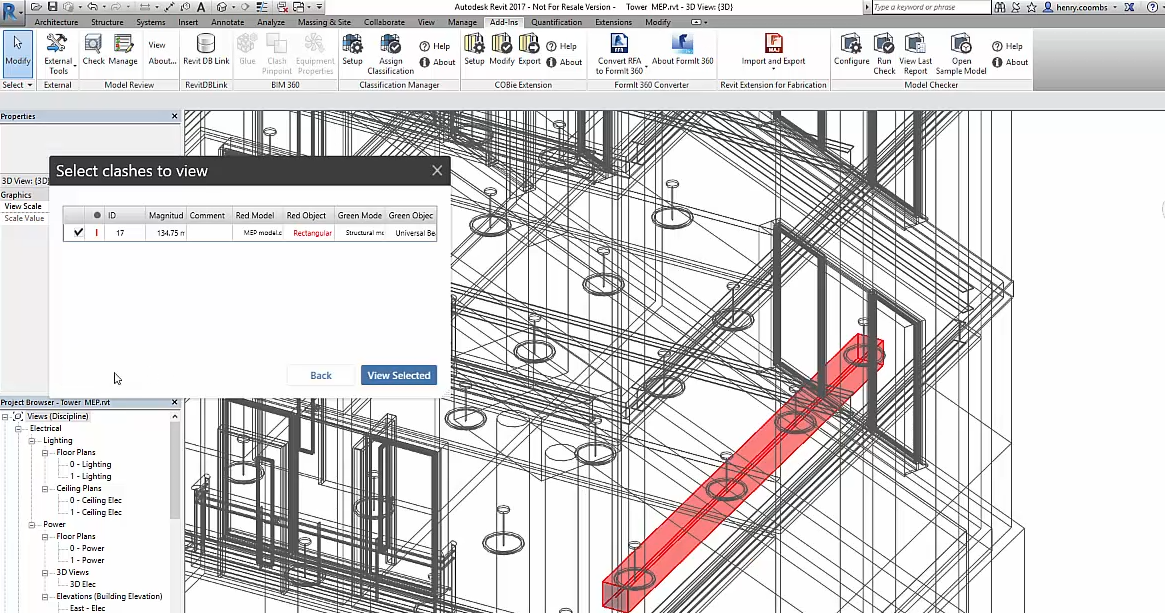The image size is (1165, 613).
Task: Select the Modify tool
Action: click(x=17, y=53)
